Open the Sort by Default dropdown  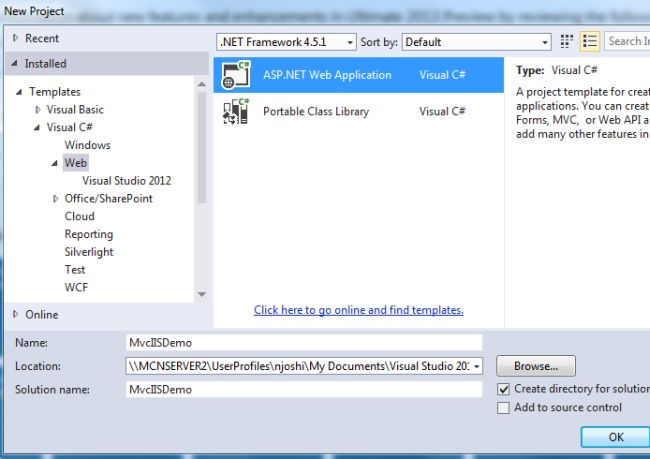pos(476,42)
